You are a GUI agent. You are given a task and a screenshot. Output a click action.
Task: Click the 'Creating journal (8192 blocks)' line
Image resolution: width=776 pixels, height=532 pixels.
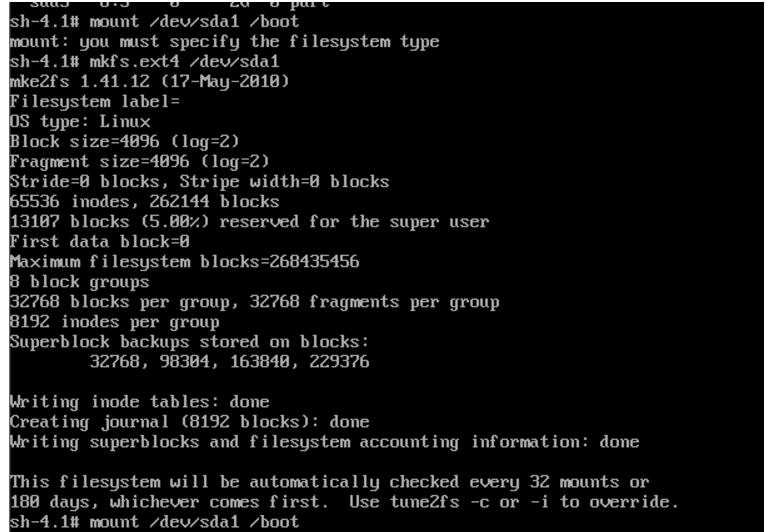(190, 422)
